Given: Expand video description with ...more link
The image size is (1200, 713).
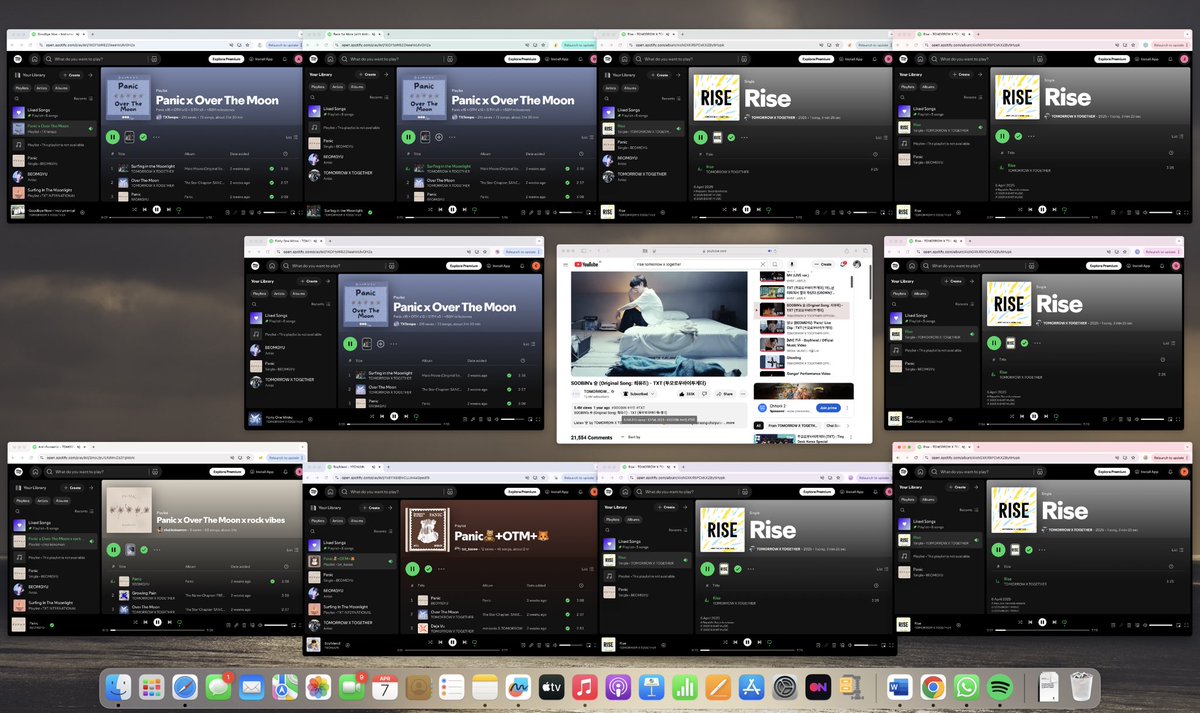Looking at the screenshot, I should pyautogui.click(x=730, y=422).
